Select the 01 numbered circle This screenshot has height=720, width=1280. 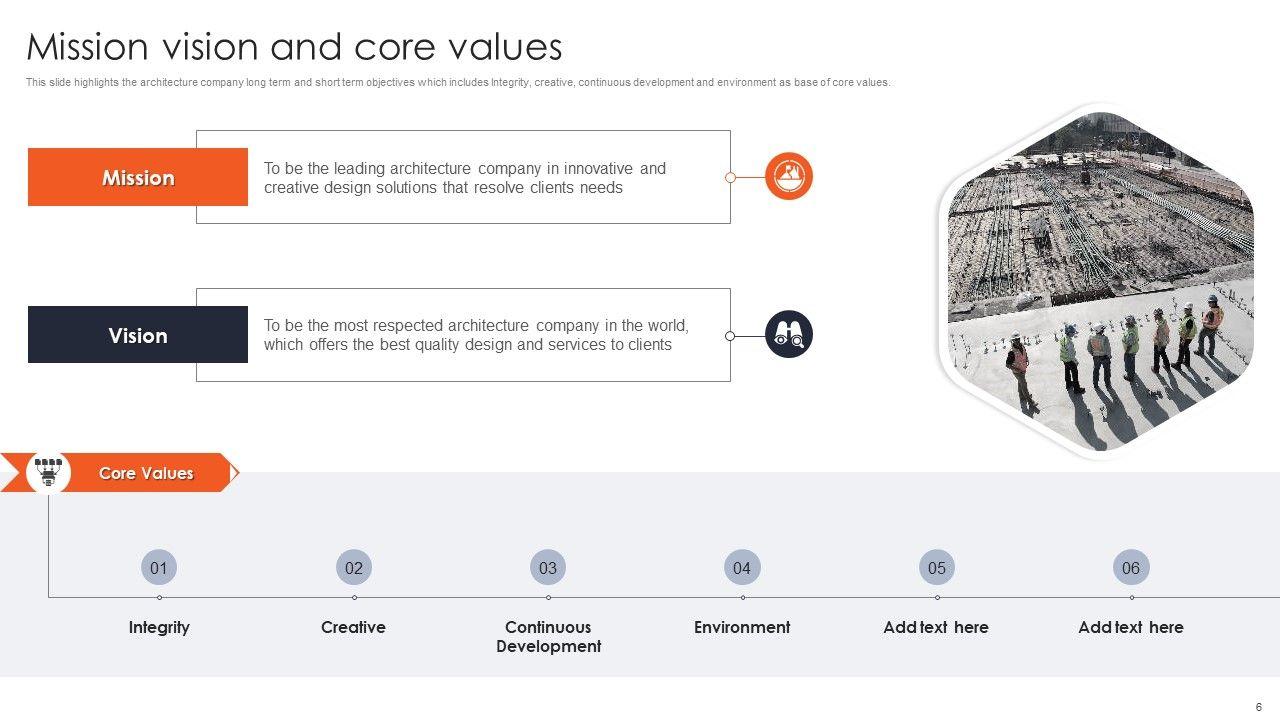(159, 568)
